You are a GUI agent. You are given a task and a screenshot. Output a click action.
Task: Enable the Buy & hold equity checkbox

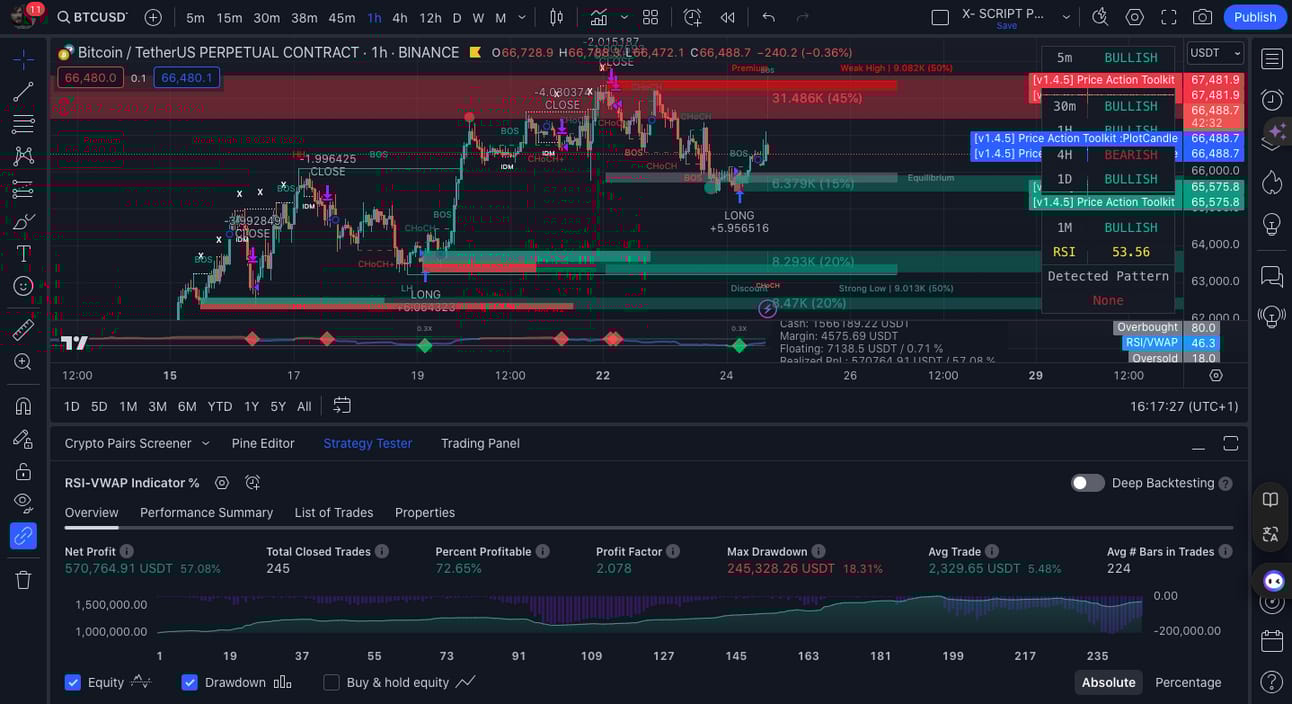point(331,682)
